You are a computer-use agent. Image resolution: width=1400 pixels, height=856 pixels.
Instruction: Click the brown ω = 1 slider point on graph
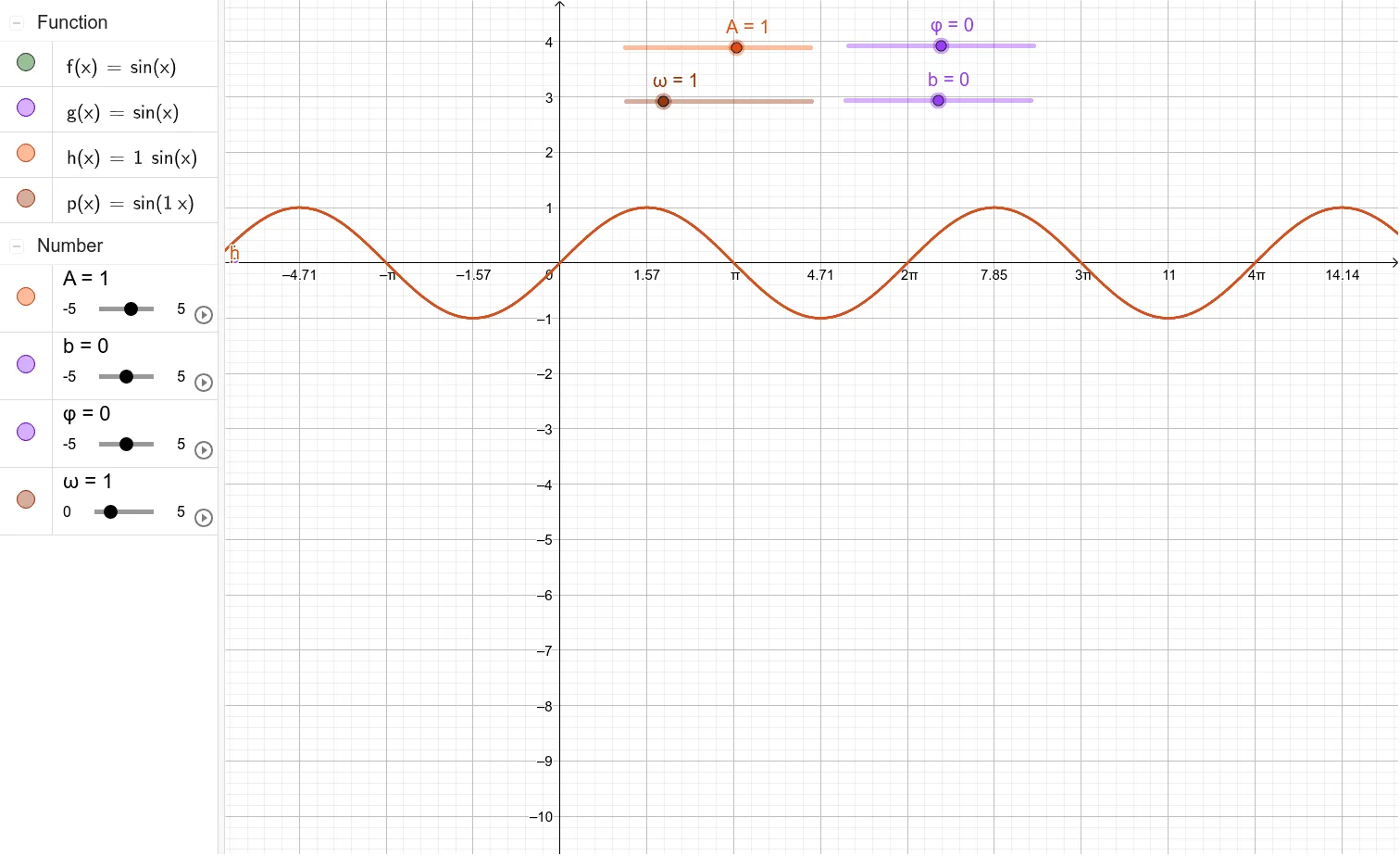pos(663,101)
